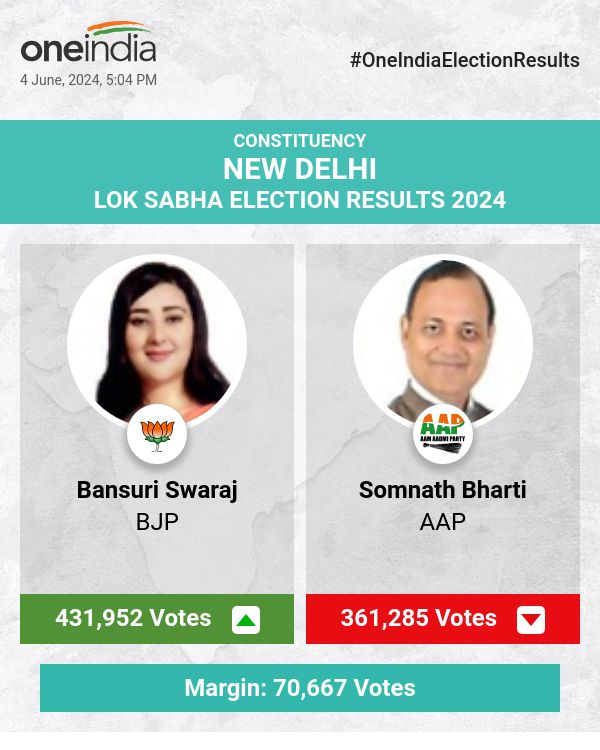This screenshot has height=750, width=600.
Task: Click the BJP party label
Action: pos(157,521)
